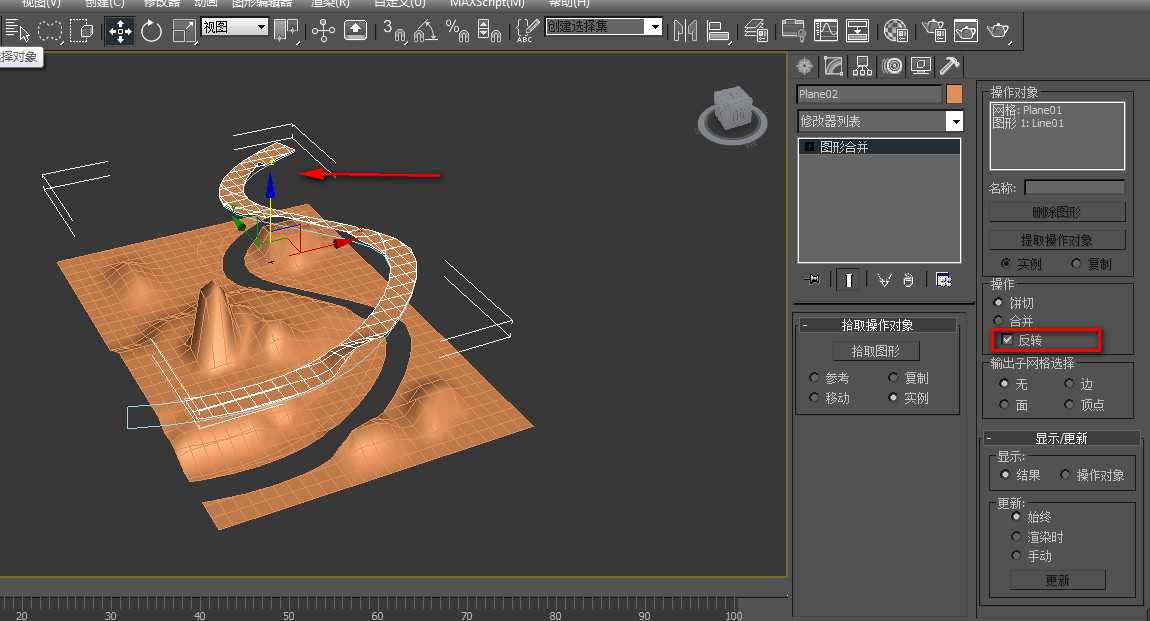Click Remove Modifier from stack icon

coord(908,279)
